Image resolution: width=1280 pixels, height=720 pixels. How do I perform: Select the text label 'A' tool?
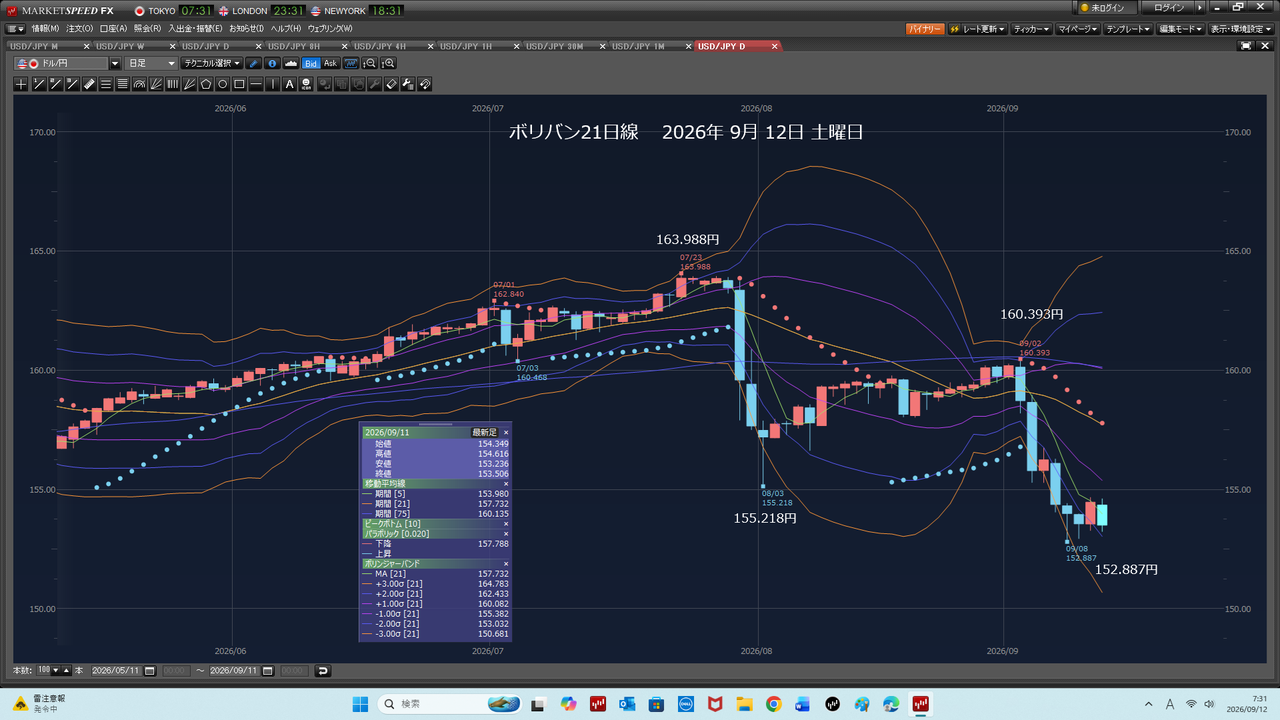click(291, 84)
